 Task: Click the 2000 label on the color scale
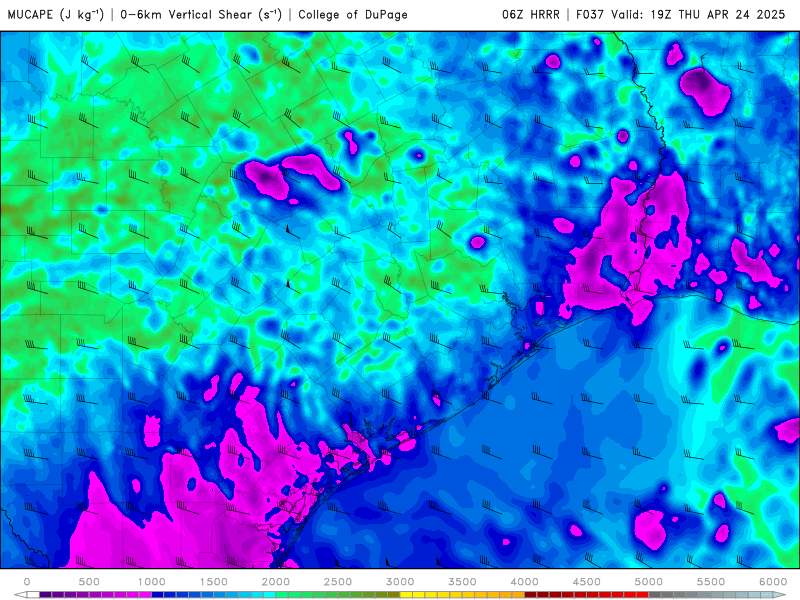(x=276, y=582)
